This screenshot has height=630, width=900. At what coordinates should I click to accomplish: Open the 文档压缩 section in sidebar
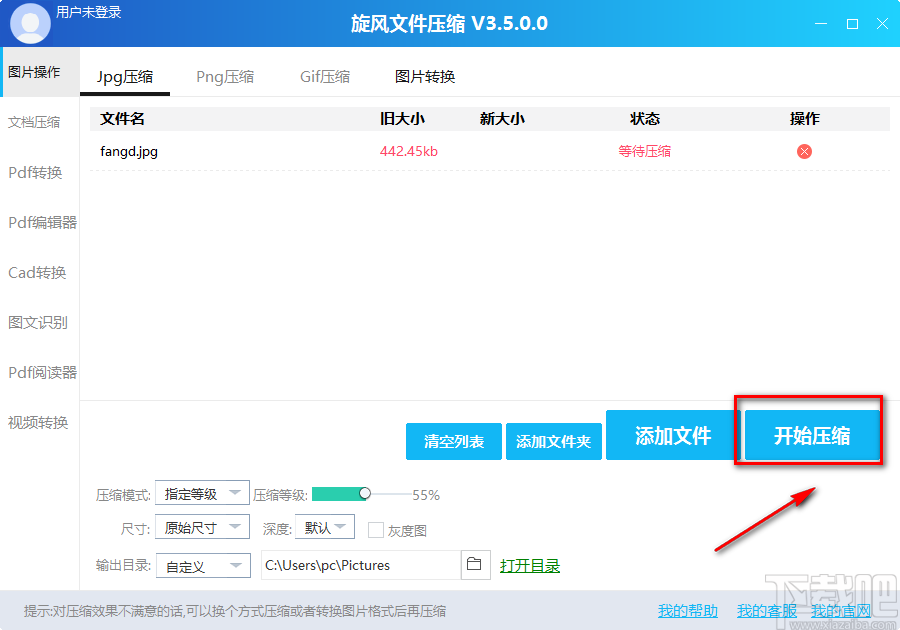click(35, 121)
